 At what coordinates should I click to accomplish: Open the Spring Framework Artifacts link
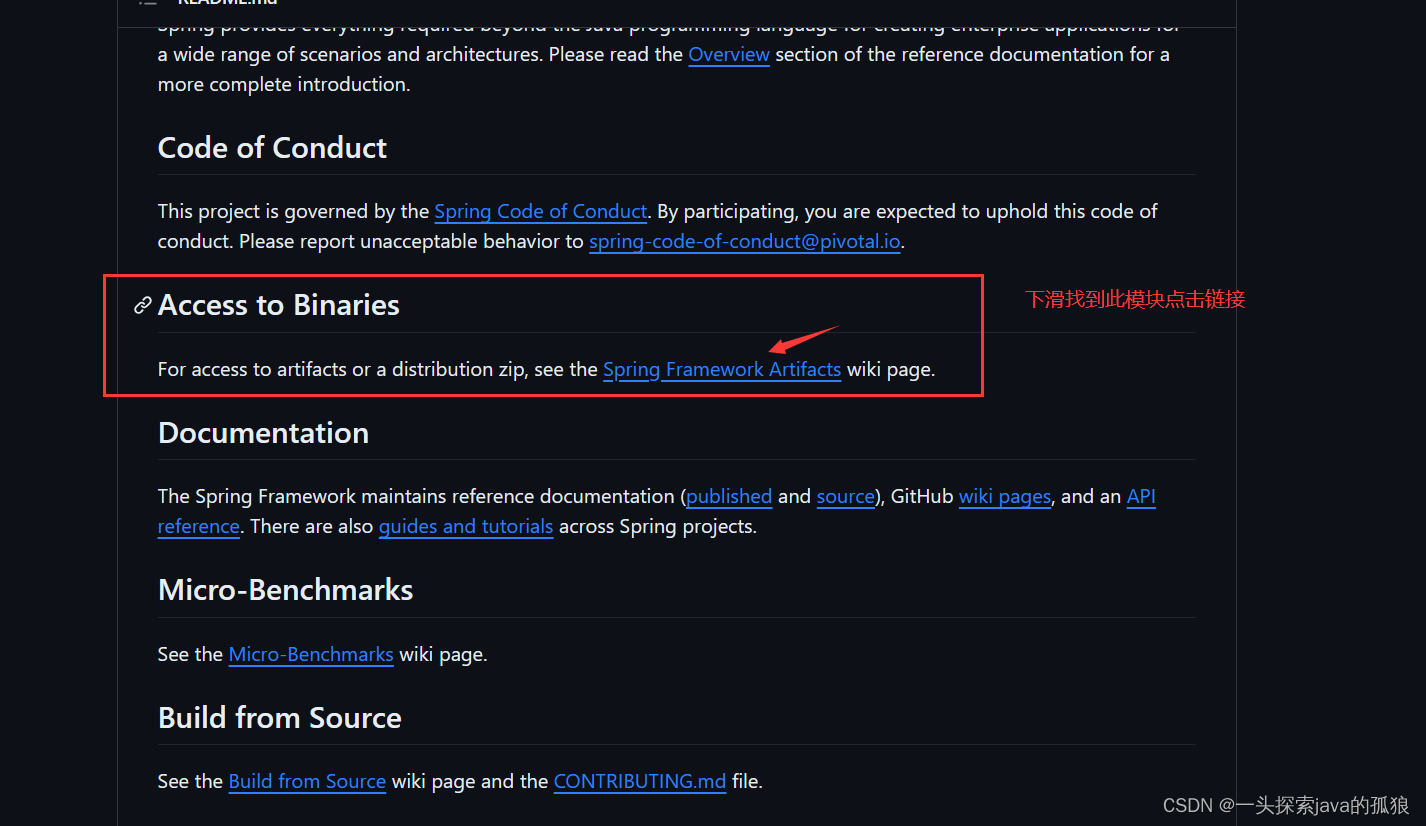pos(722,369)
